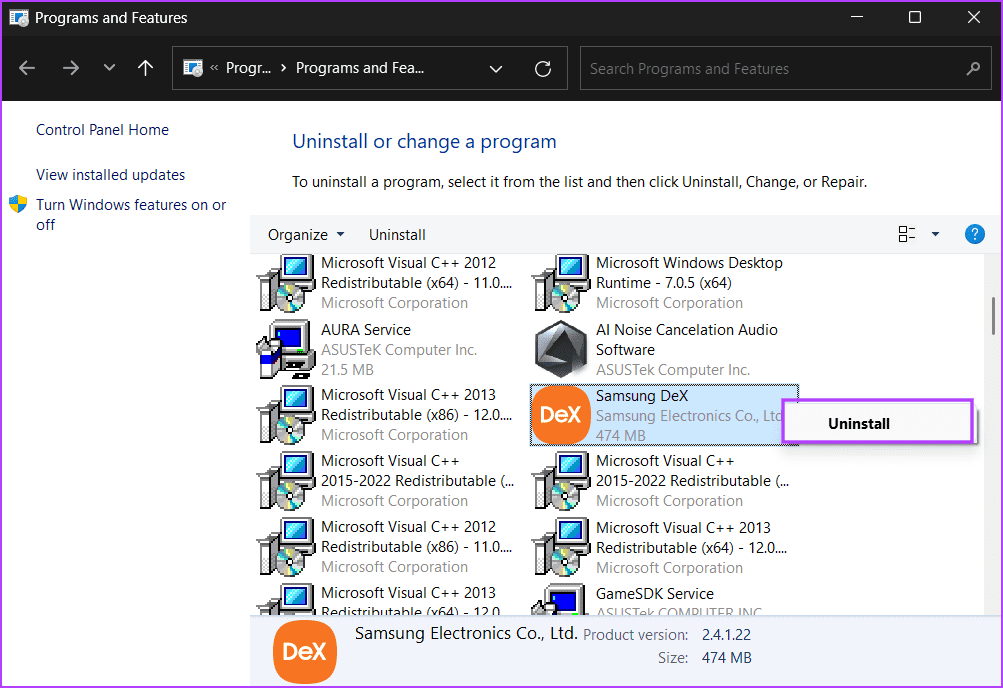This screenshot has height=688, width=1003.
Task: Select the 'Progr...' breadcrumb segment
Action: (248, 68)
